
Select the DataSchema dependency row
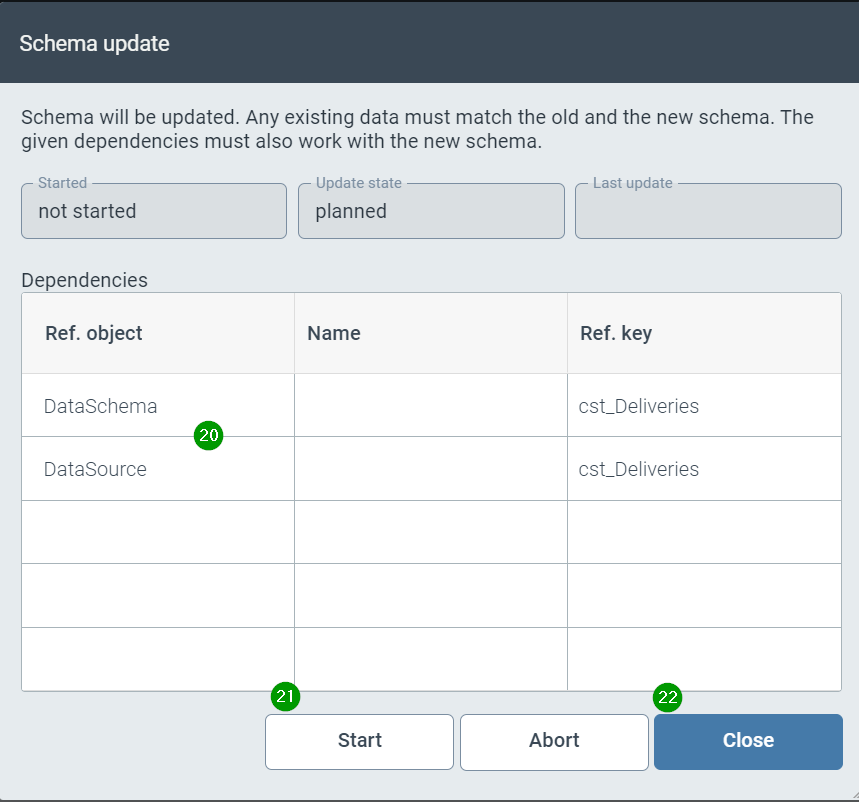tap(100, 406)
